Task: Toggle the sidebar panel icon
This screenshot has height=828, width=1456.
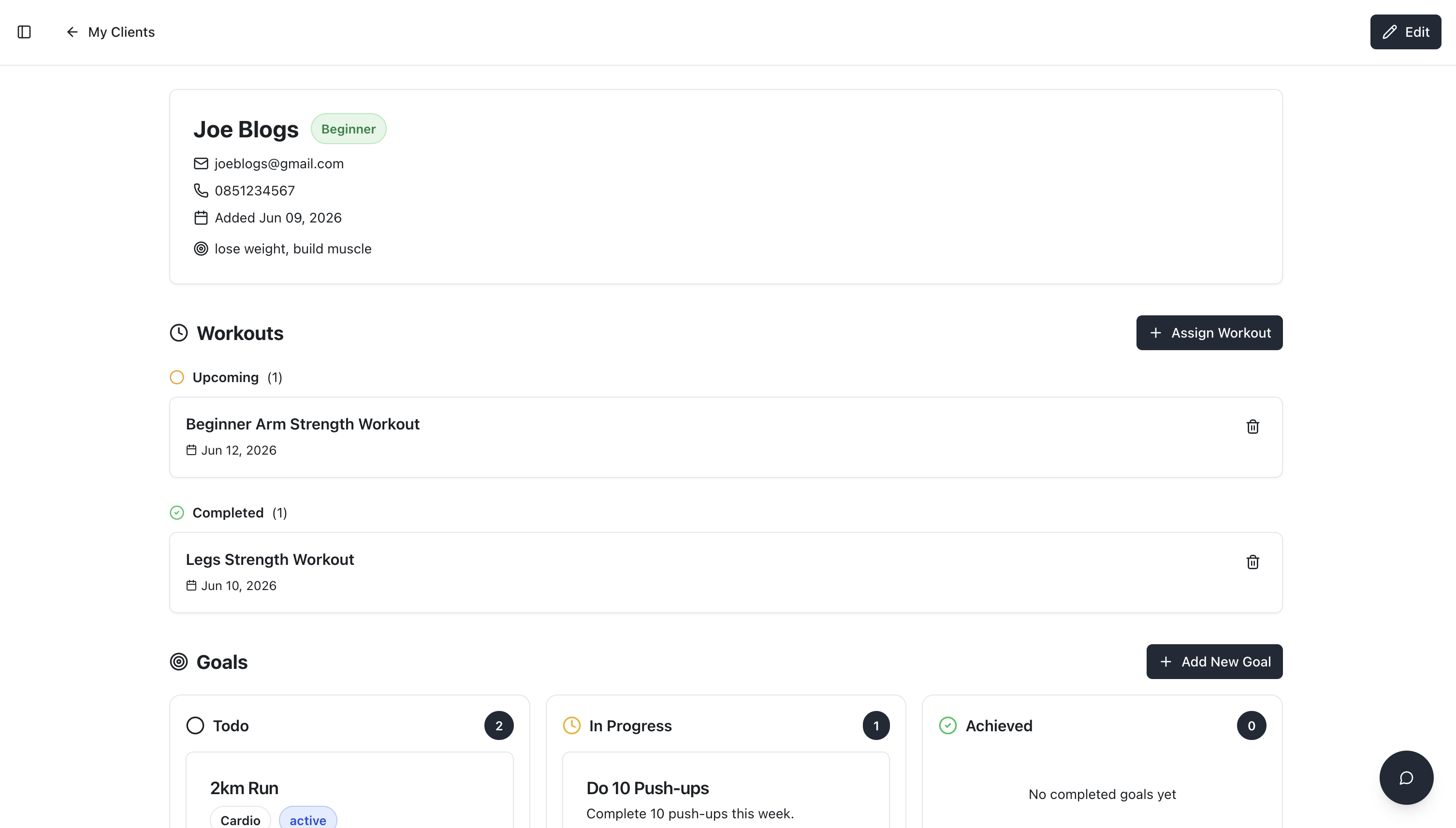Action: coord(24,32)
